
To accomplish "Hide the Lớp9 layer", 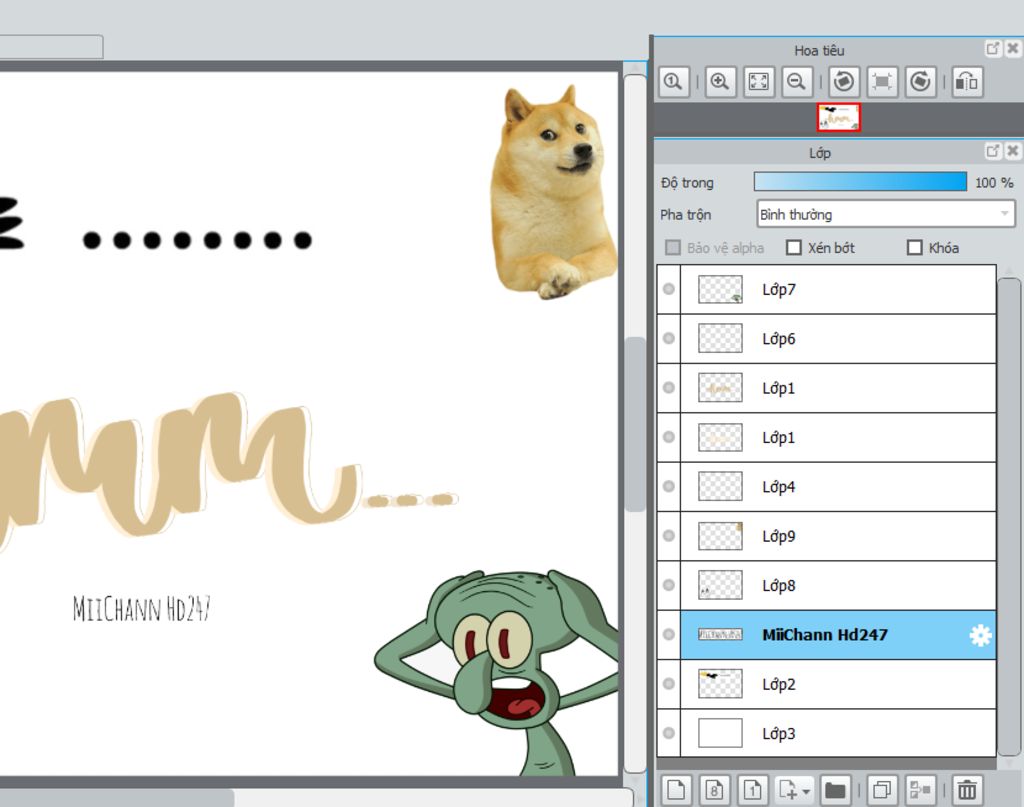I will (669, 535).
